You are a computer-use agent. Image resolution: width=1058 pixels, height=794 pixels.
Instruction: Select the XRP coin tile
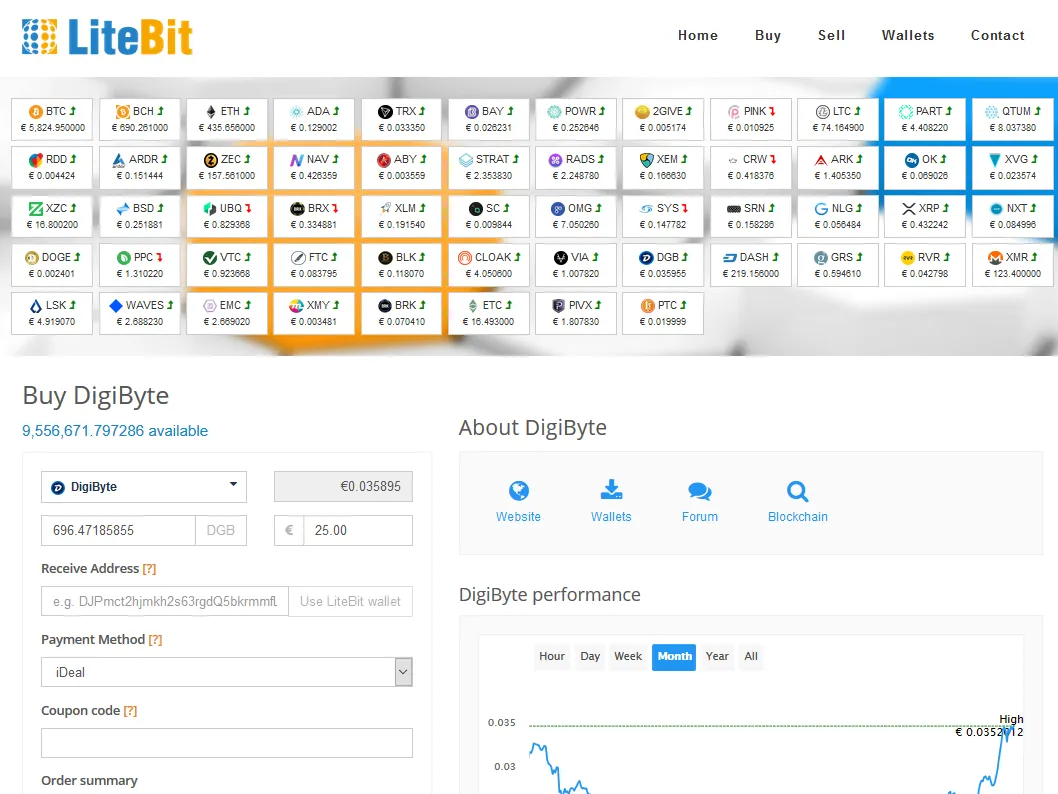(925, 216)
